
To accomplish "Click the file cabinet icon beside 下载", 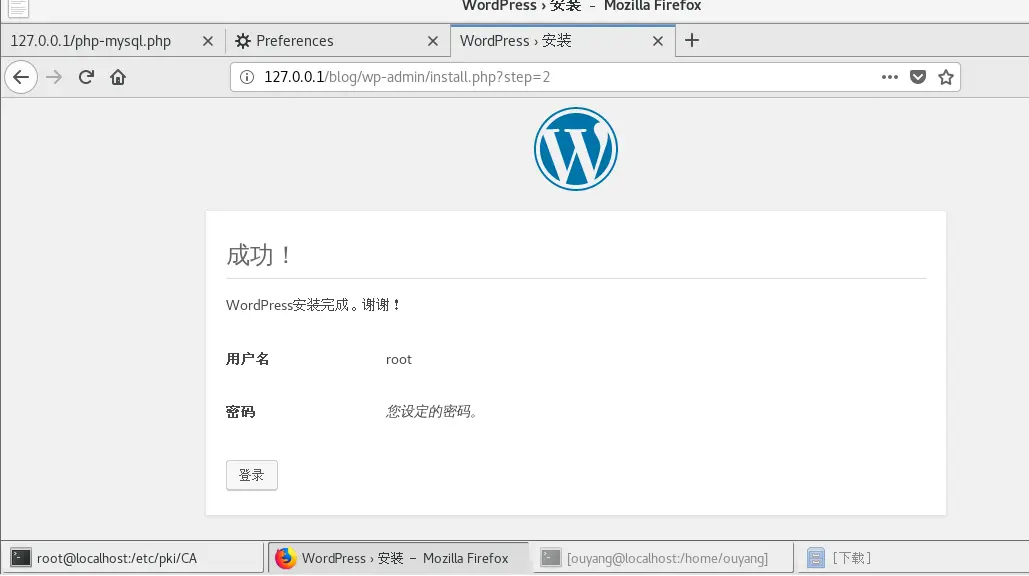I will (816, 558).
